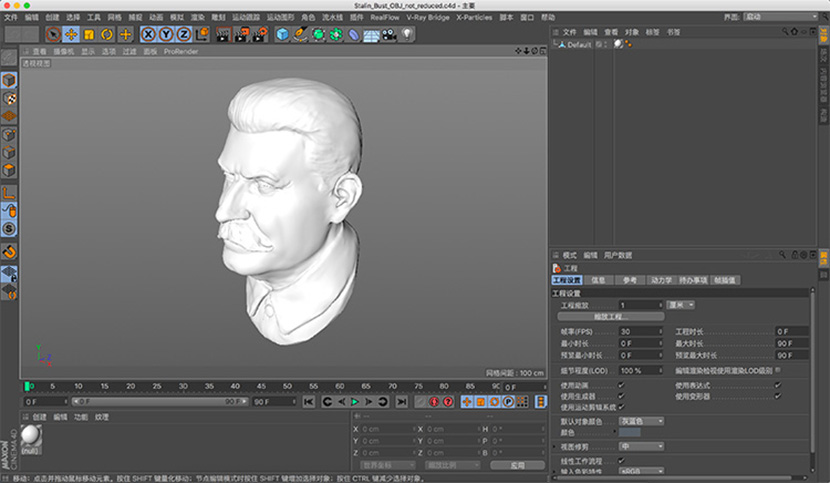Add a camera object
This screenshot has width=830, height=483.
tap(389, 35)
